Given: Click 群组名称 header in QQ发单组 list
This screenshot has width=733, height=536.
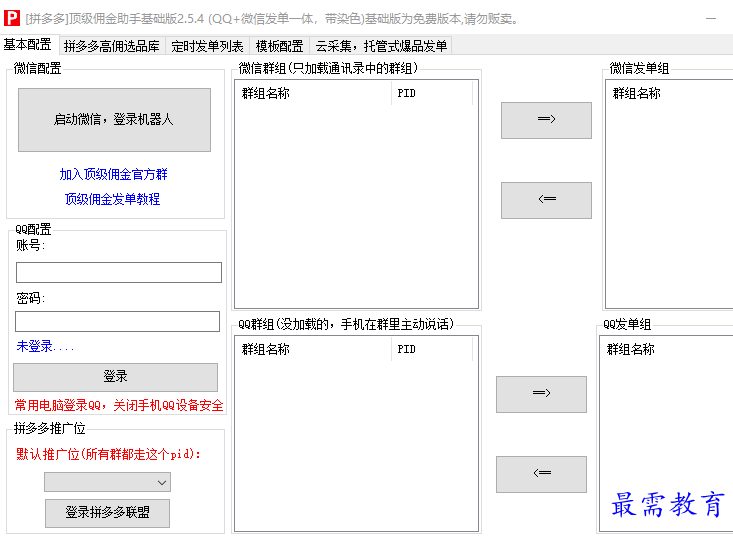Looking at the screenshot, I should (x=631, y=349).
